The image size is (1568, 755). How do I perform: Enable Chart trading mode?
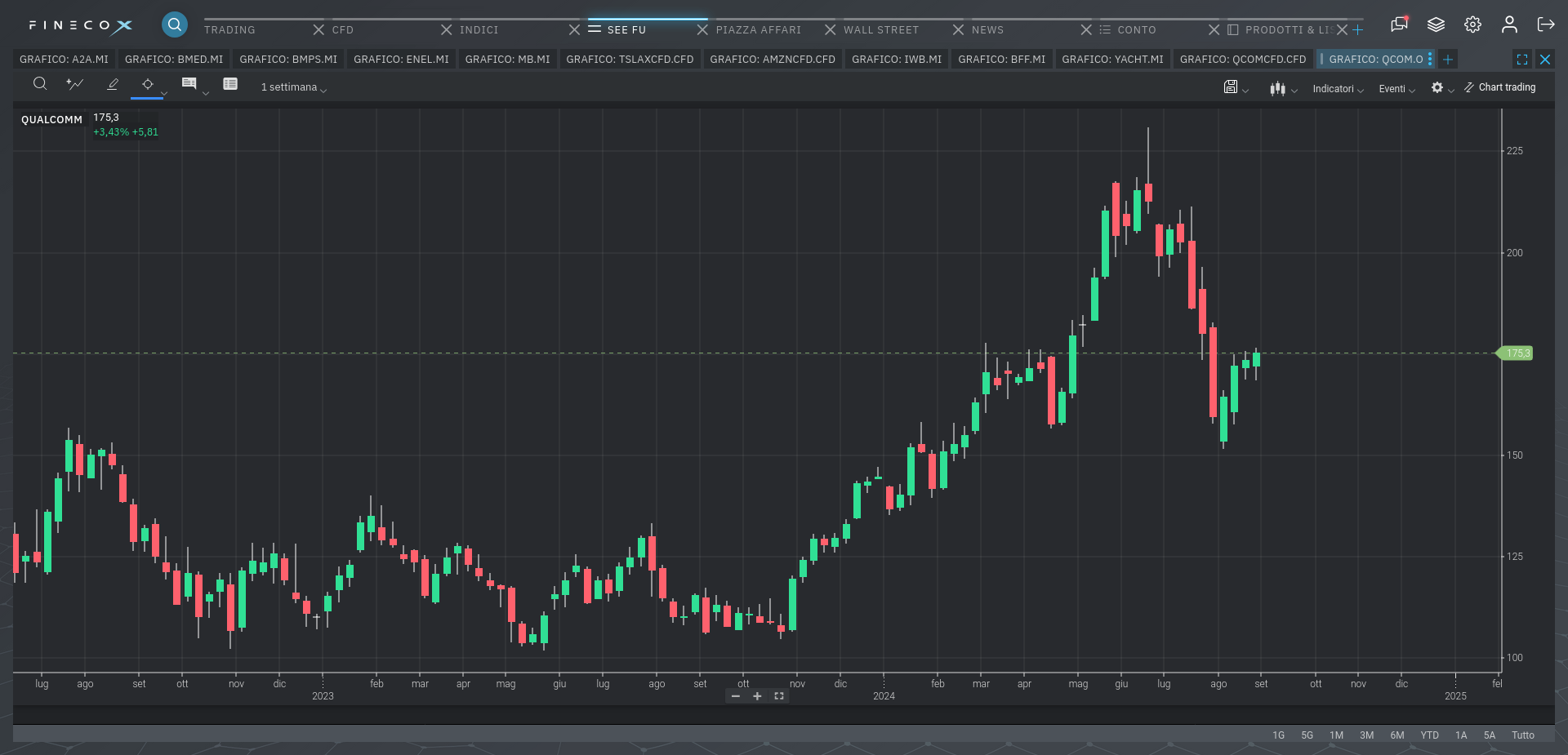coord(1499,87)
